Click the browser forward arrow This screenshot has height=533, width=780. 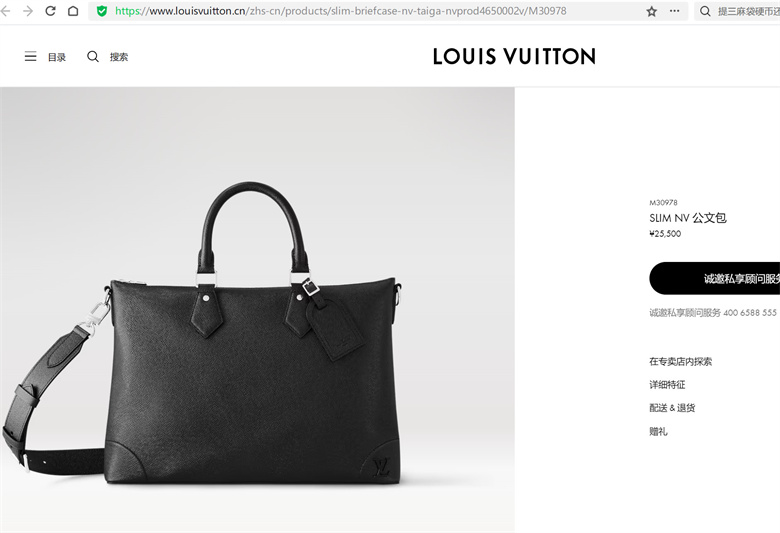(x=28, y=11)
